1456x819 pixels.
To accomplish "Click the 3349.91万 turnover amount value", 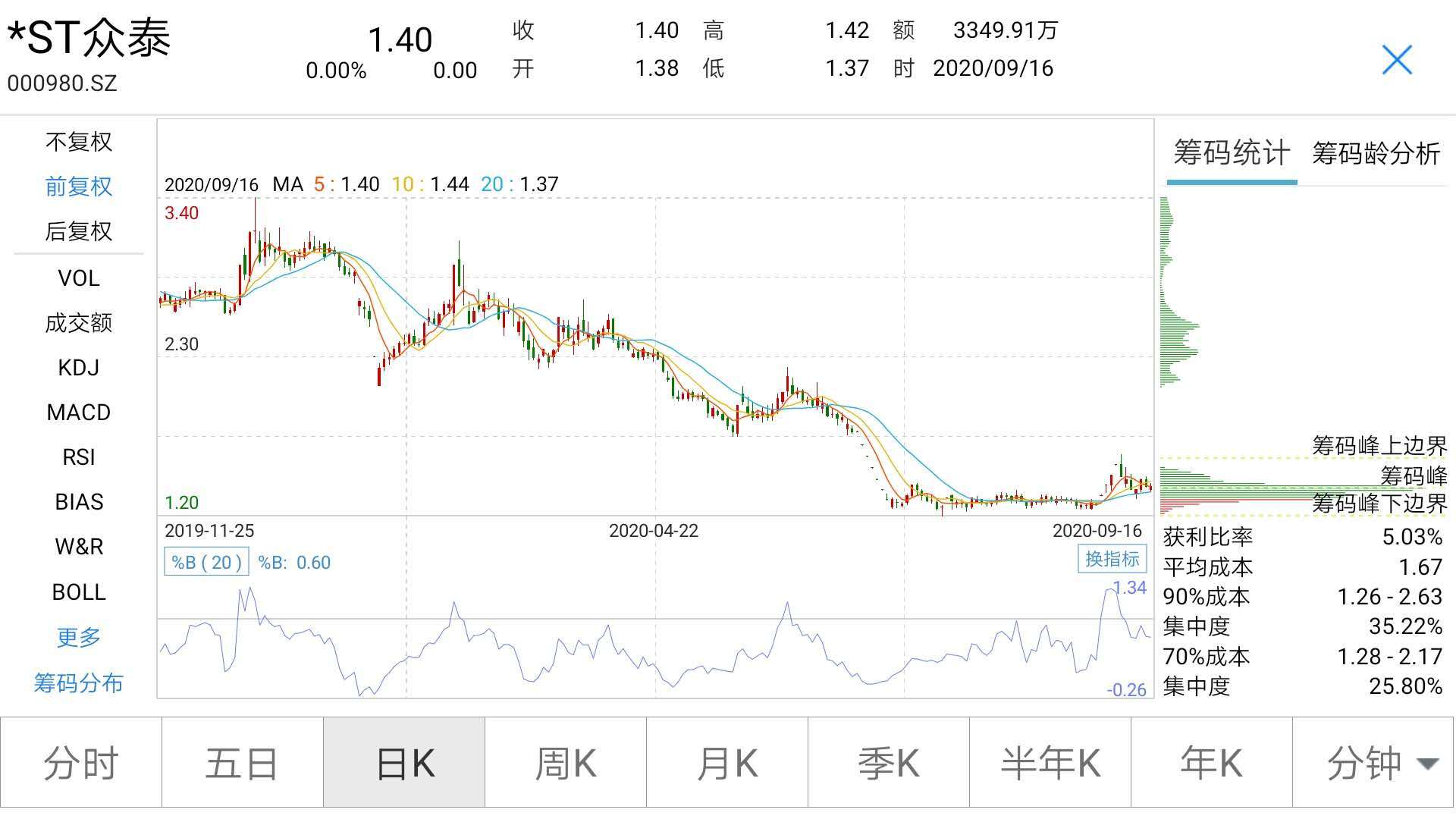I will coord(1006,30).
